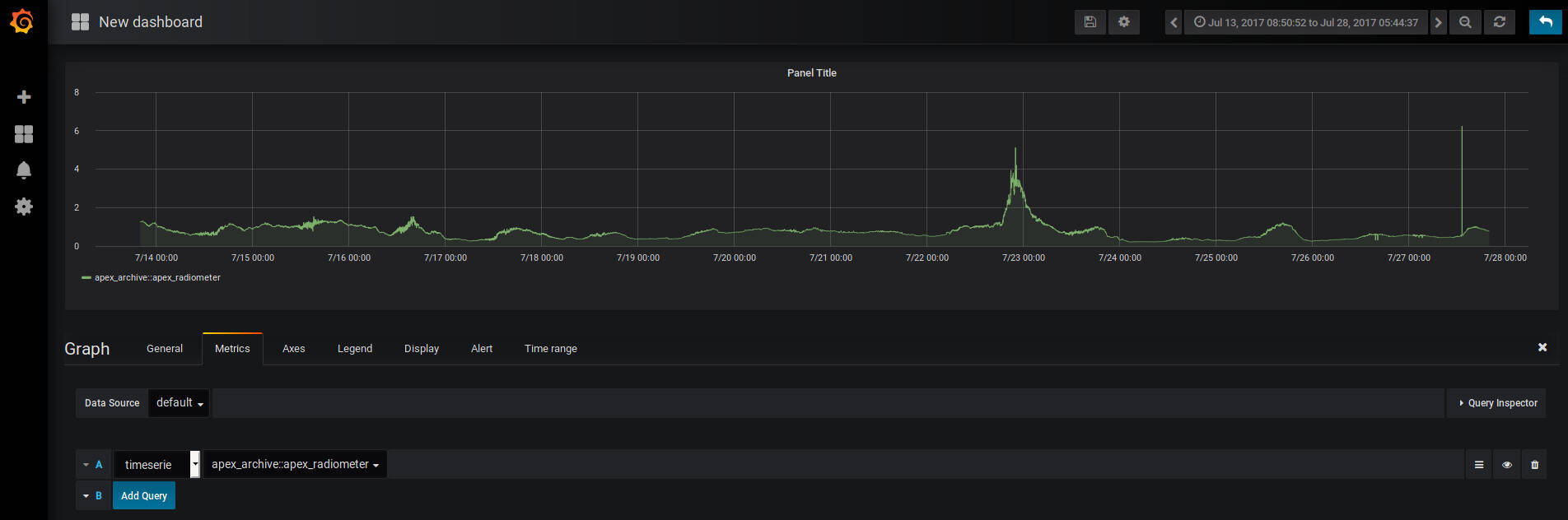The width and height of the screenshot is (1568, 520).
Task: Open query A options hamburger menu
Action: [1479, 465]
